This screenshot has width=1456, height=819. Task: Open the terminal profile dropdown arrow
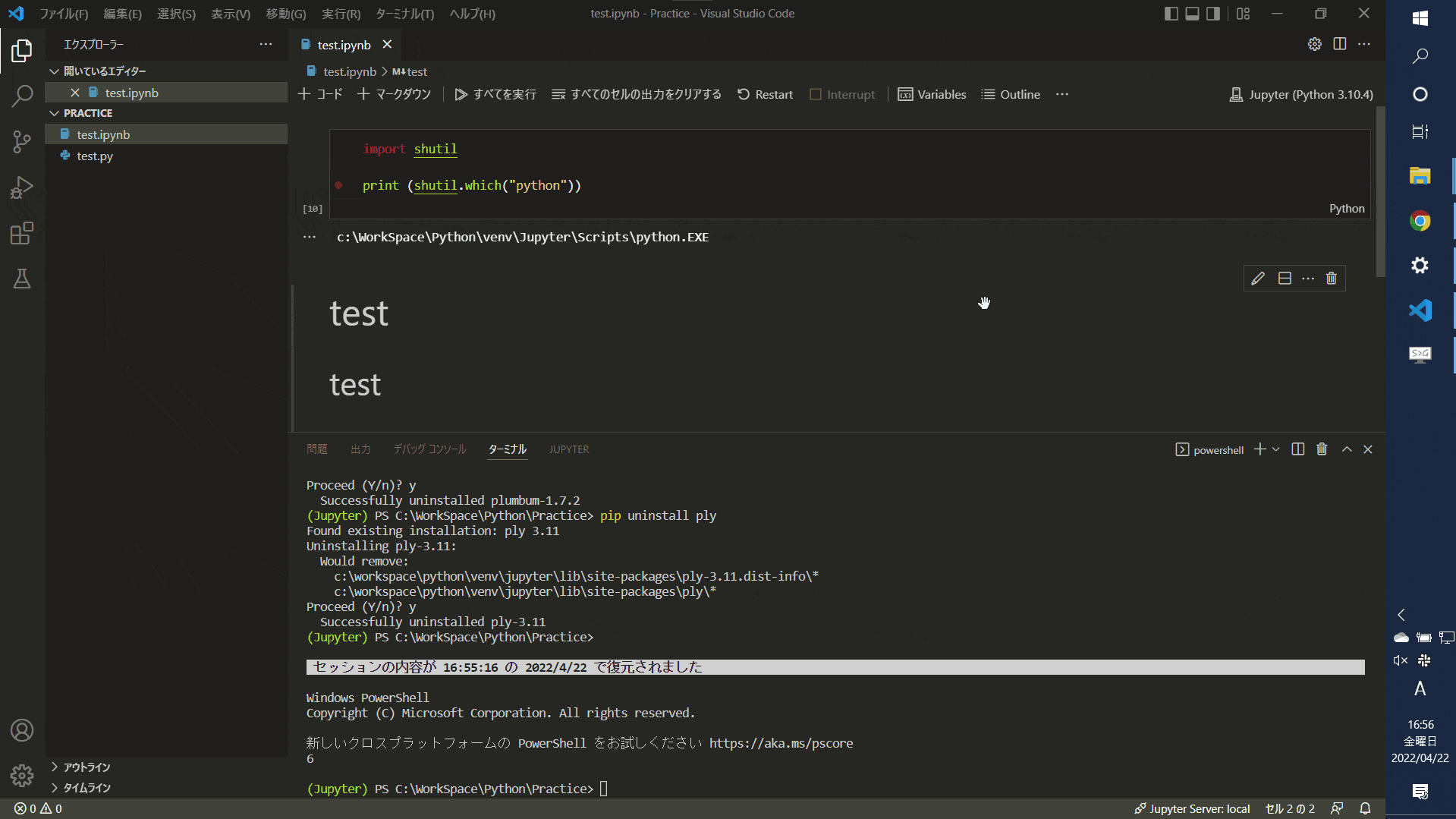1275,449
